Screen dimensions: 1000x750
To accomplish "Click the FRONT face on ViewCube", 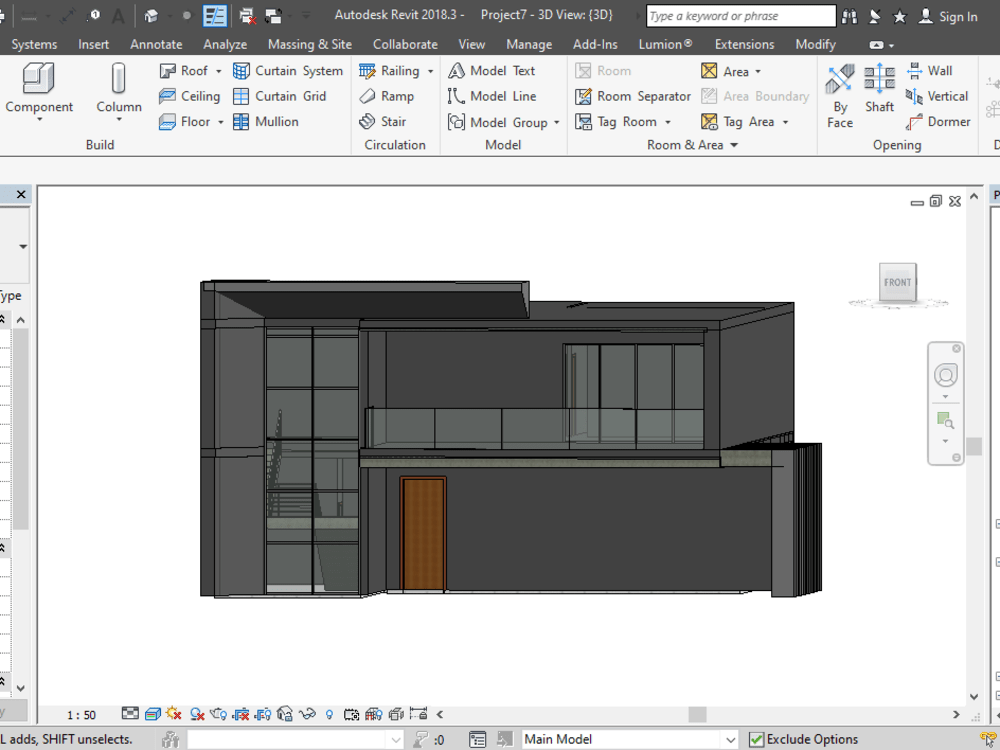I will coord(897,282).
